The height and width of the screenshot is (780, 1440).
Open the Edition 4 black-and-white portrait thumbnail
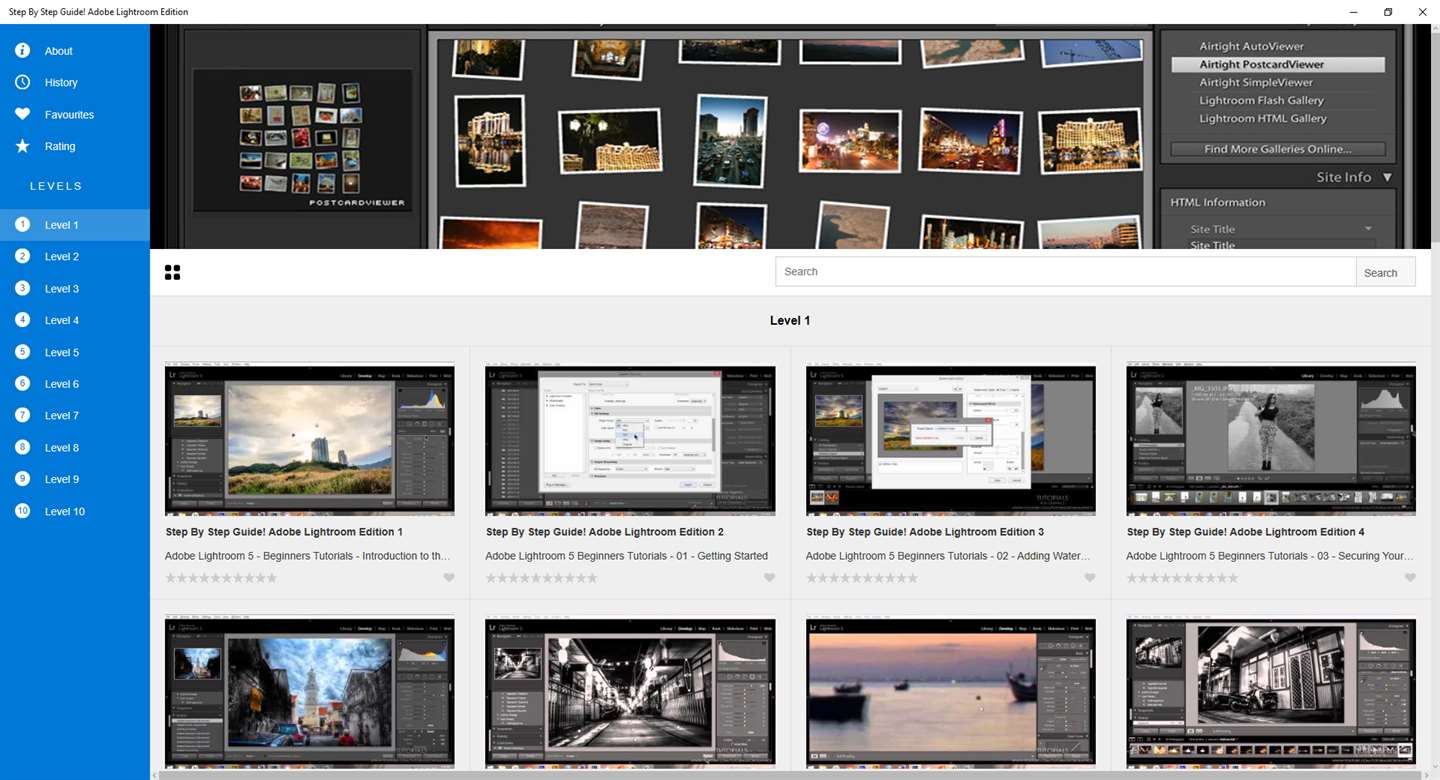(1271, 439)
